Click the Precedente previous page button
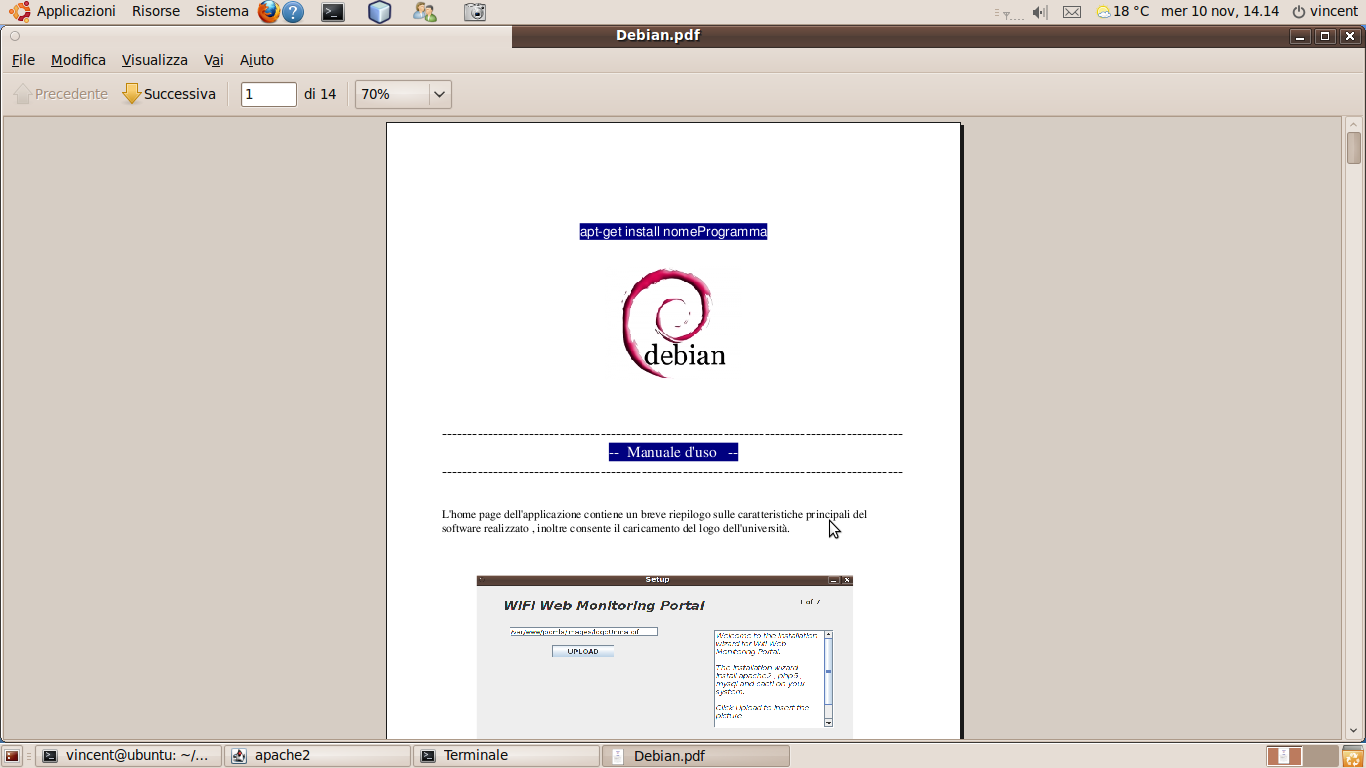1366x768 pixels. coord(61,94)
